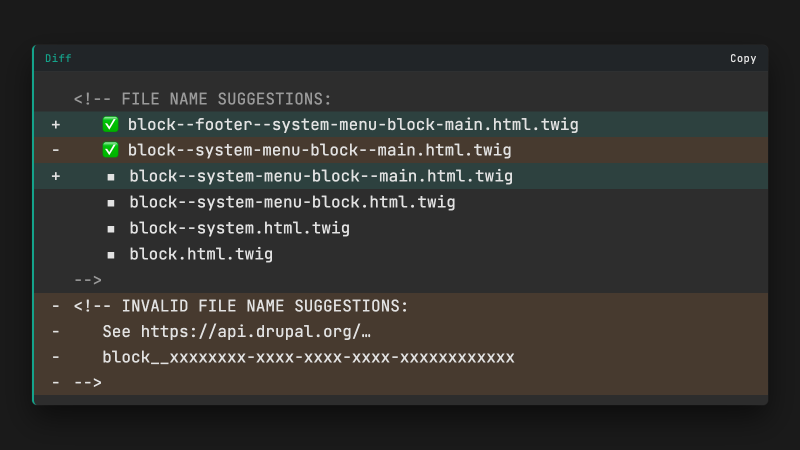Viewport: 800px width, 450px height.
Task: Select text block--system-menu-block.html.twig
Action: (x=292, y=202)
